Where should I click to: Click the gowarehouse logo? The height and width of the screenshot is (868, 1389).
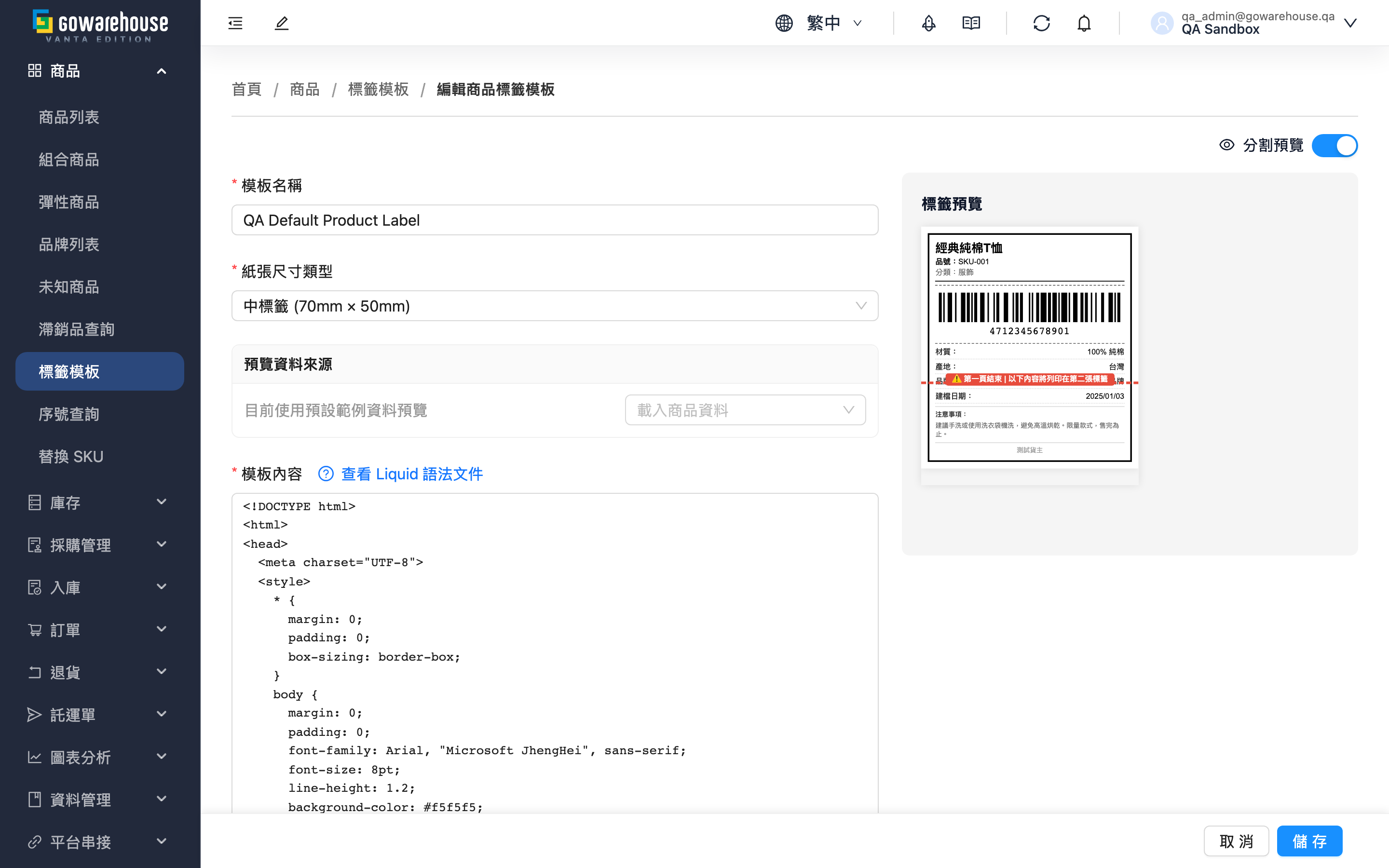pyautogui.click(x=100, y=26)
